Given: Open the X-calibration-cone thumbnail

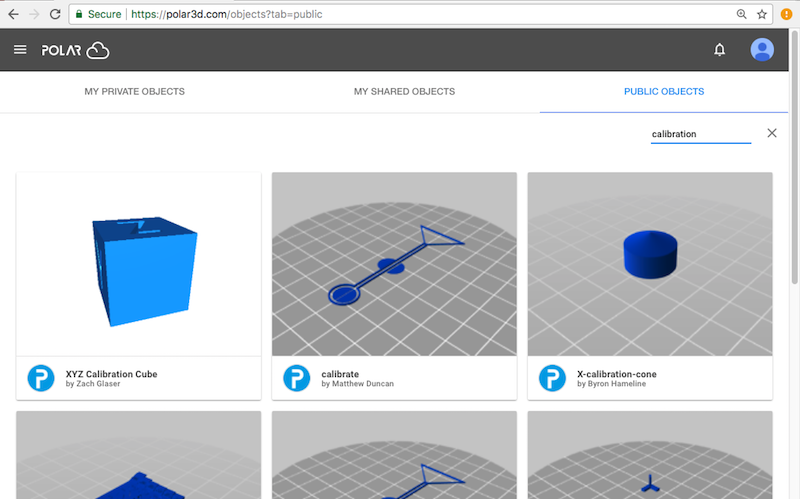Looking at the screenshot, I should click(x=650, y=264).
